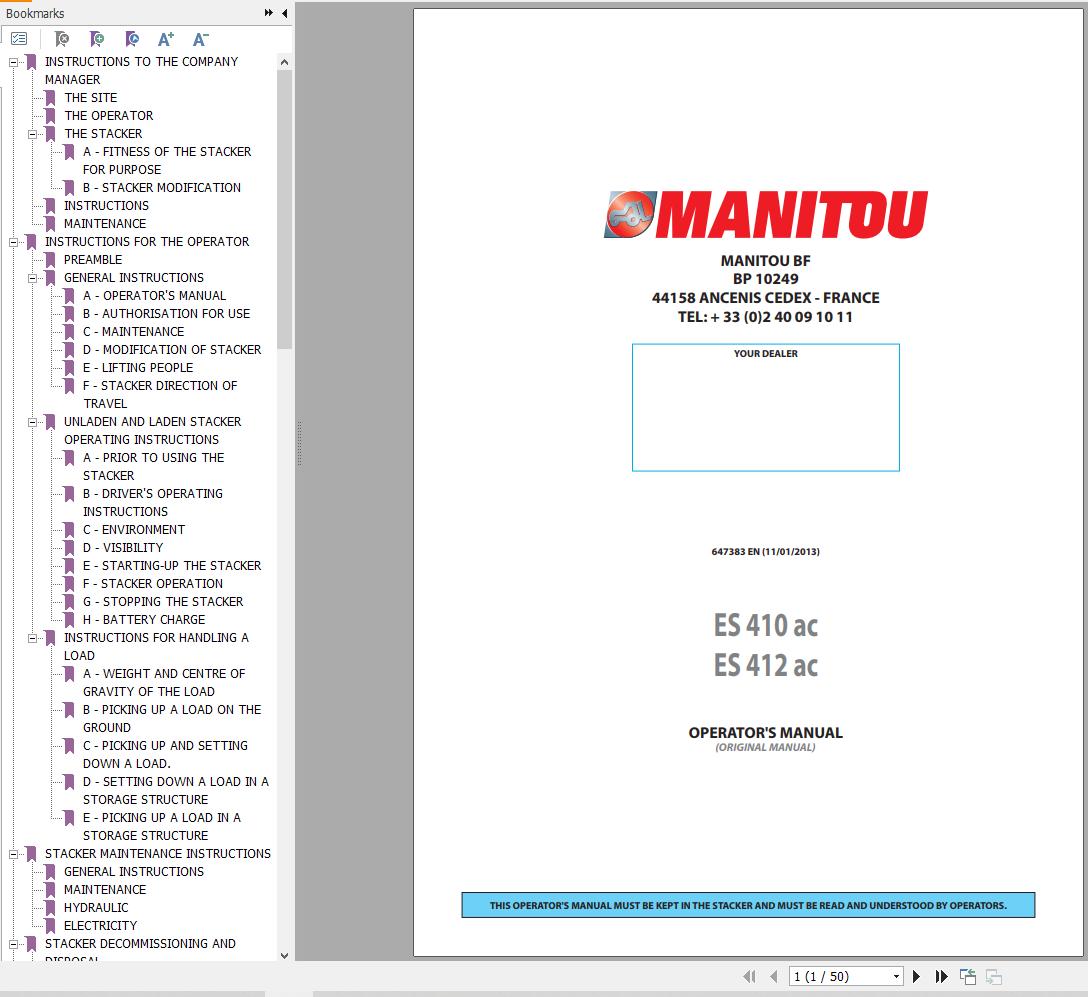Collapse STACKER MAINTENANCE INSTRUCTIONS node
Image resolution: width=1088 pixels, height=997 pixels.
13,854
